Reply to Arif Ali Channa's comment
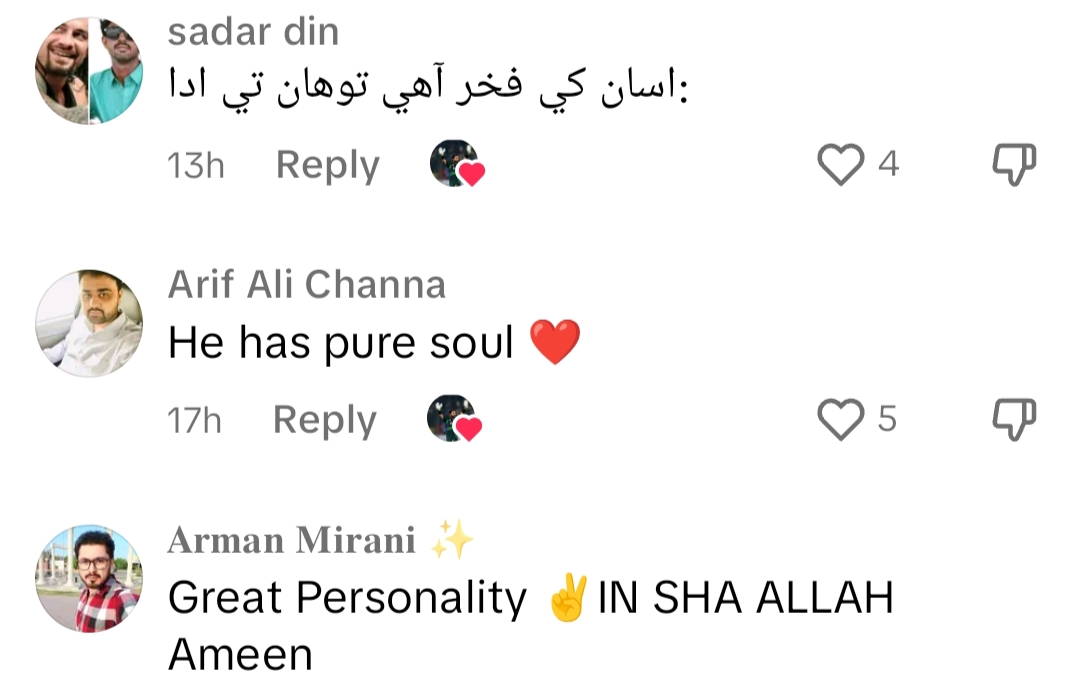 (325, 420)
